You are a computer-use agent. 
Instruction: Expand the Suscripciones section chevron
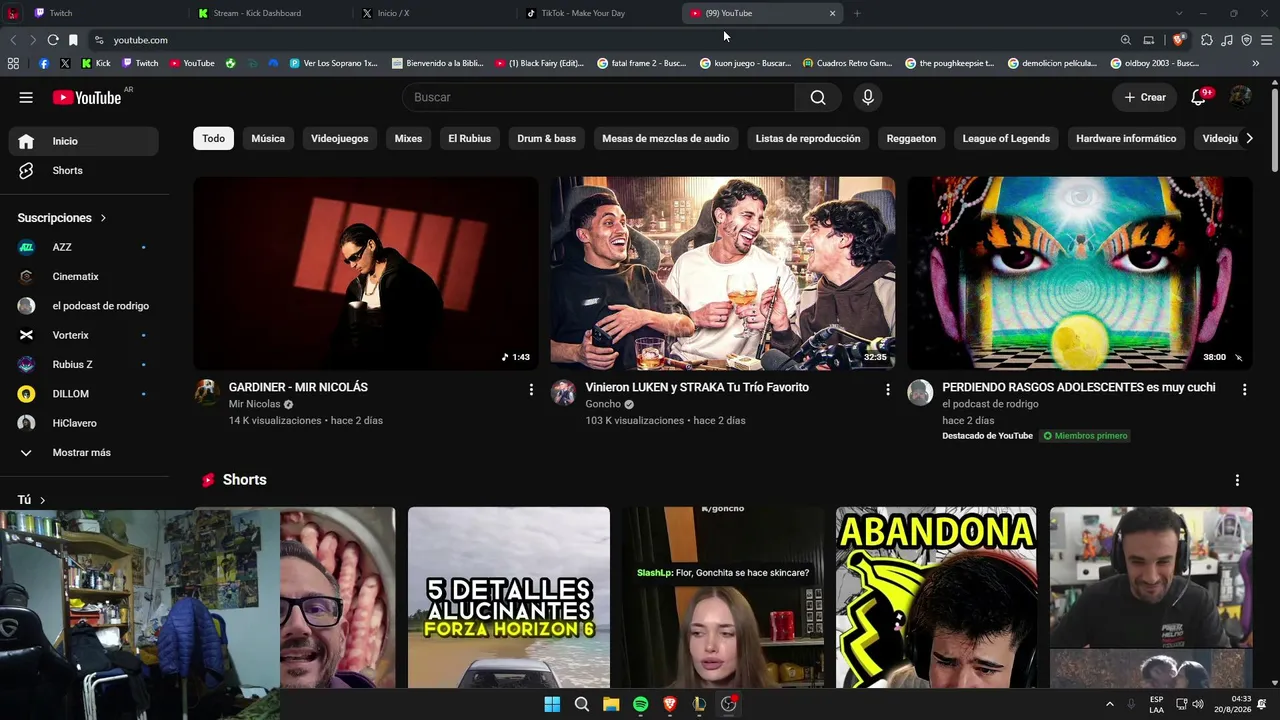[103, 218]
